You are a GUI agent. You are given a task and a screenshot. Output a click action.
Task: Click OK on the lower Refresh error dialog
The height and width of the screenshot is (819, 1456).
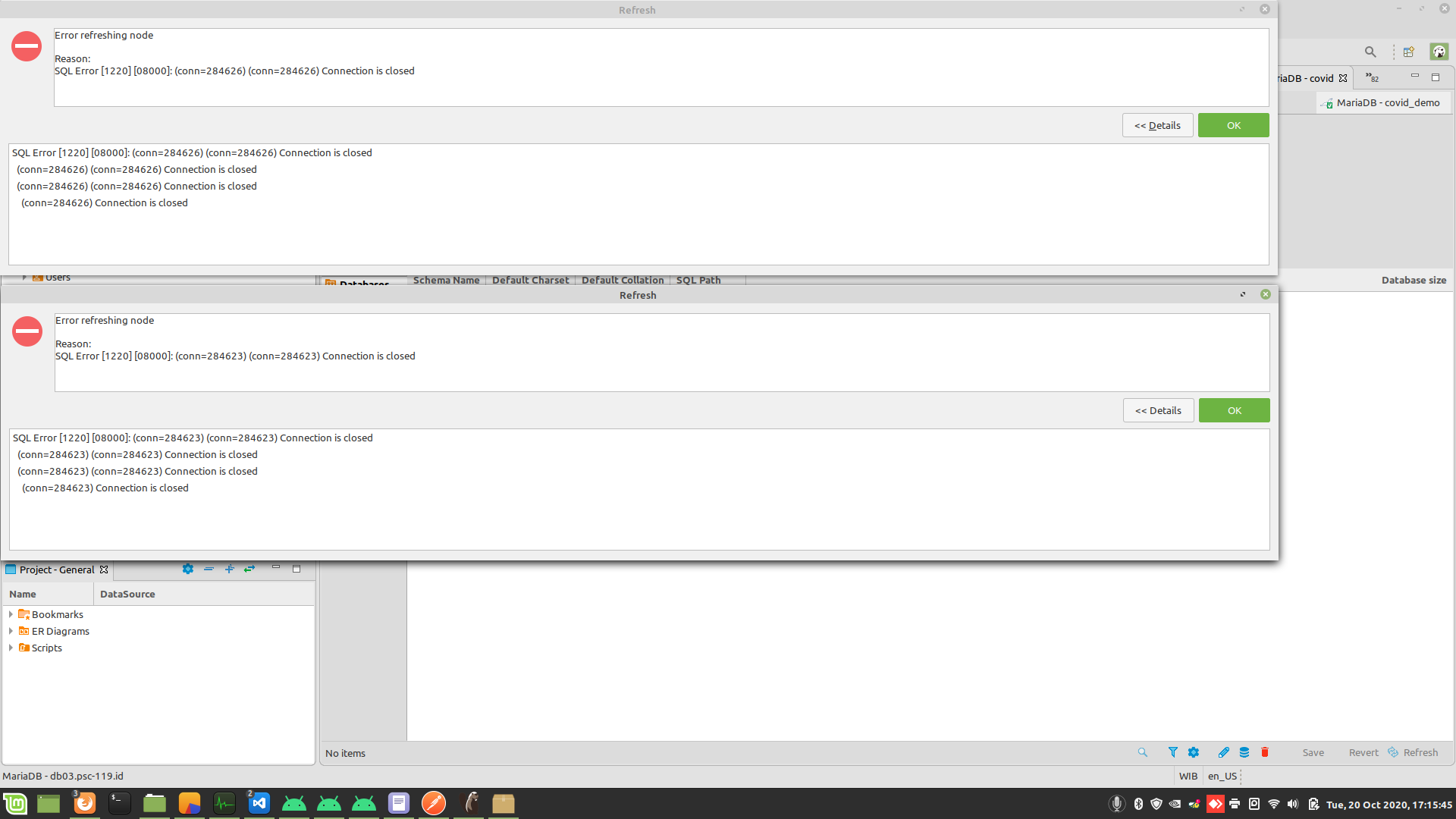tap(1234, 410)
